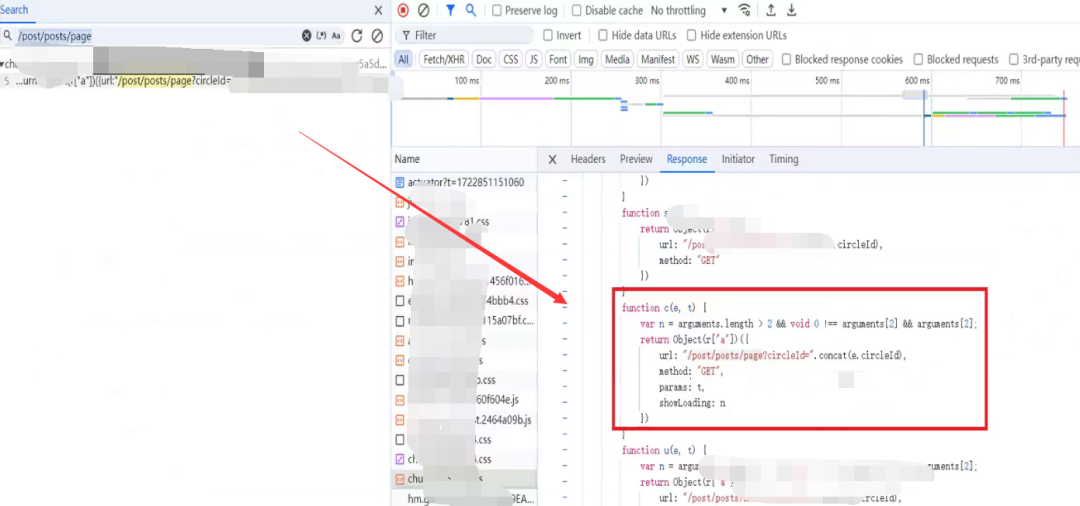Click script icon of 60f604e.js request
Screen dimensions: 1080x506
tap(399, 400)
